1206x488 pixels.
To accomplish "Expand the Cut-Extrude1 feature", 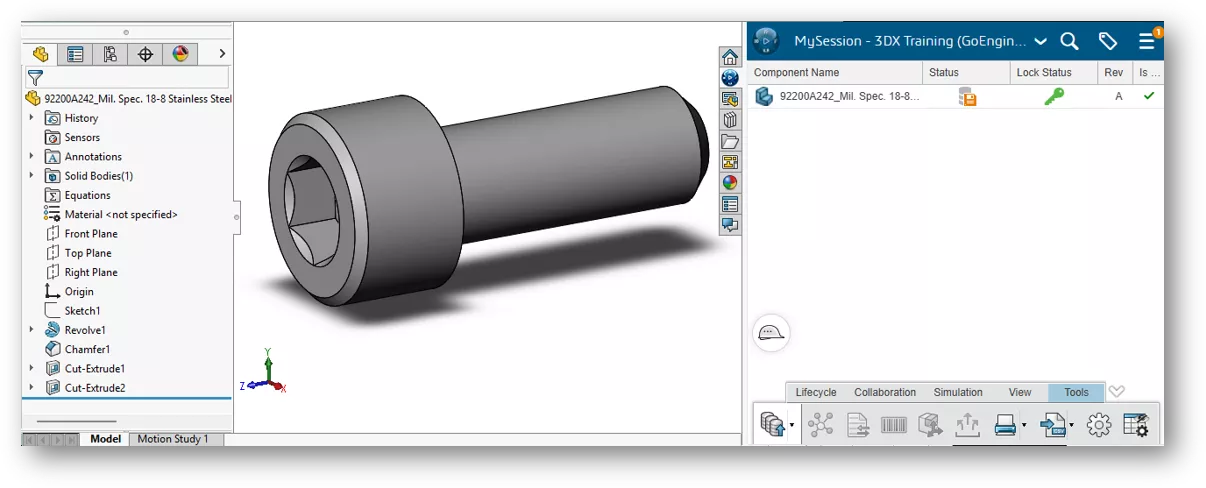I will click(31, 368).
